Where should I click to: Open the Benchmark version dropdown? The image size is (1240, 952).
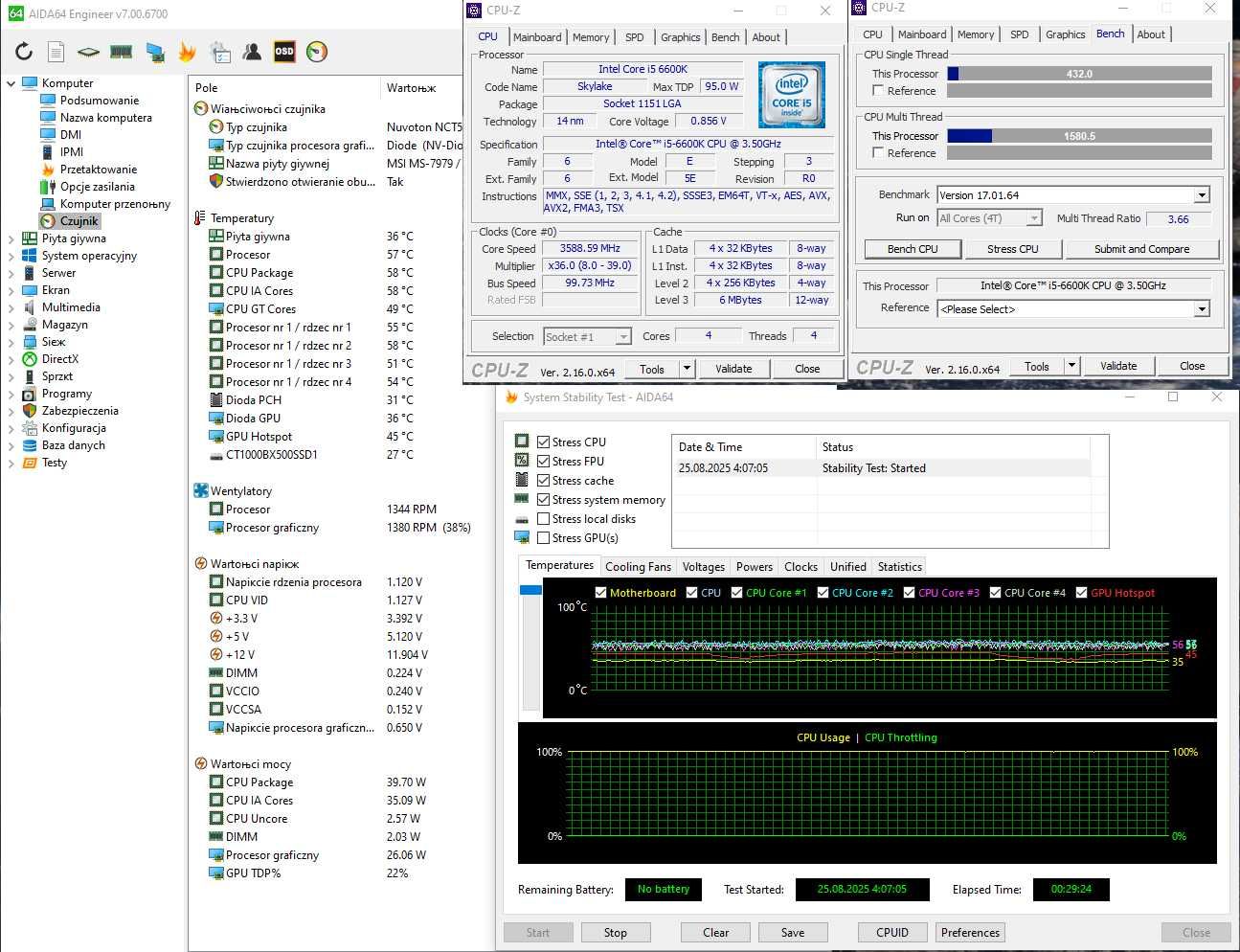pyautogui.click(x=1202, y=195)
